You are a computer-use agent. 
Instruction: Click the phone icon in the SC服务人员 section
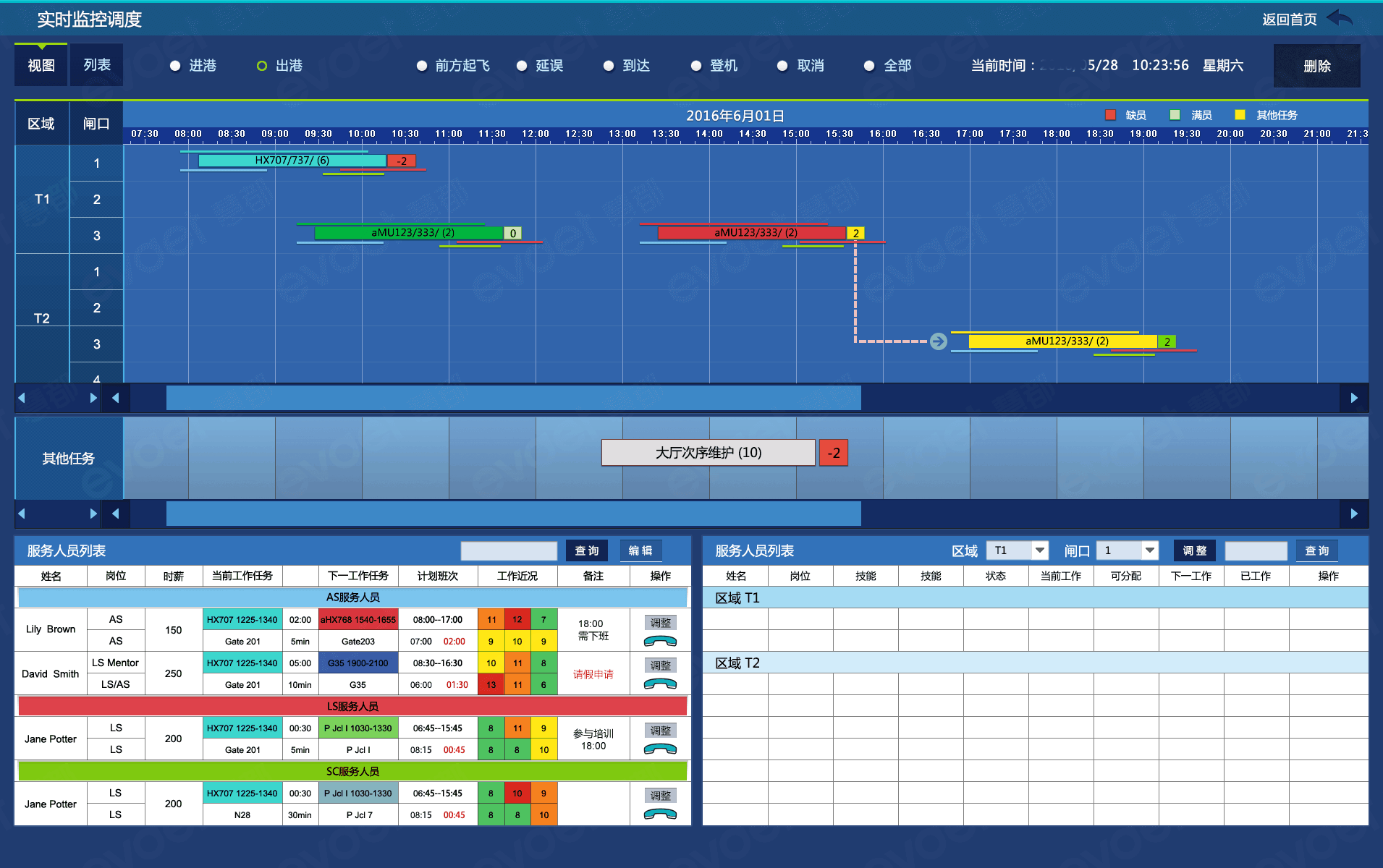click(660, 814)
